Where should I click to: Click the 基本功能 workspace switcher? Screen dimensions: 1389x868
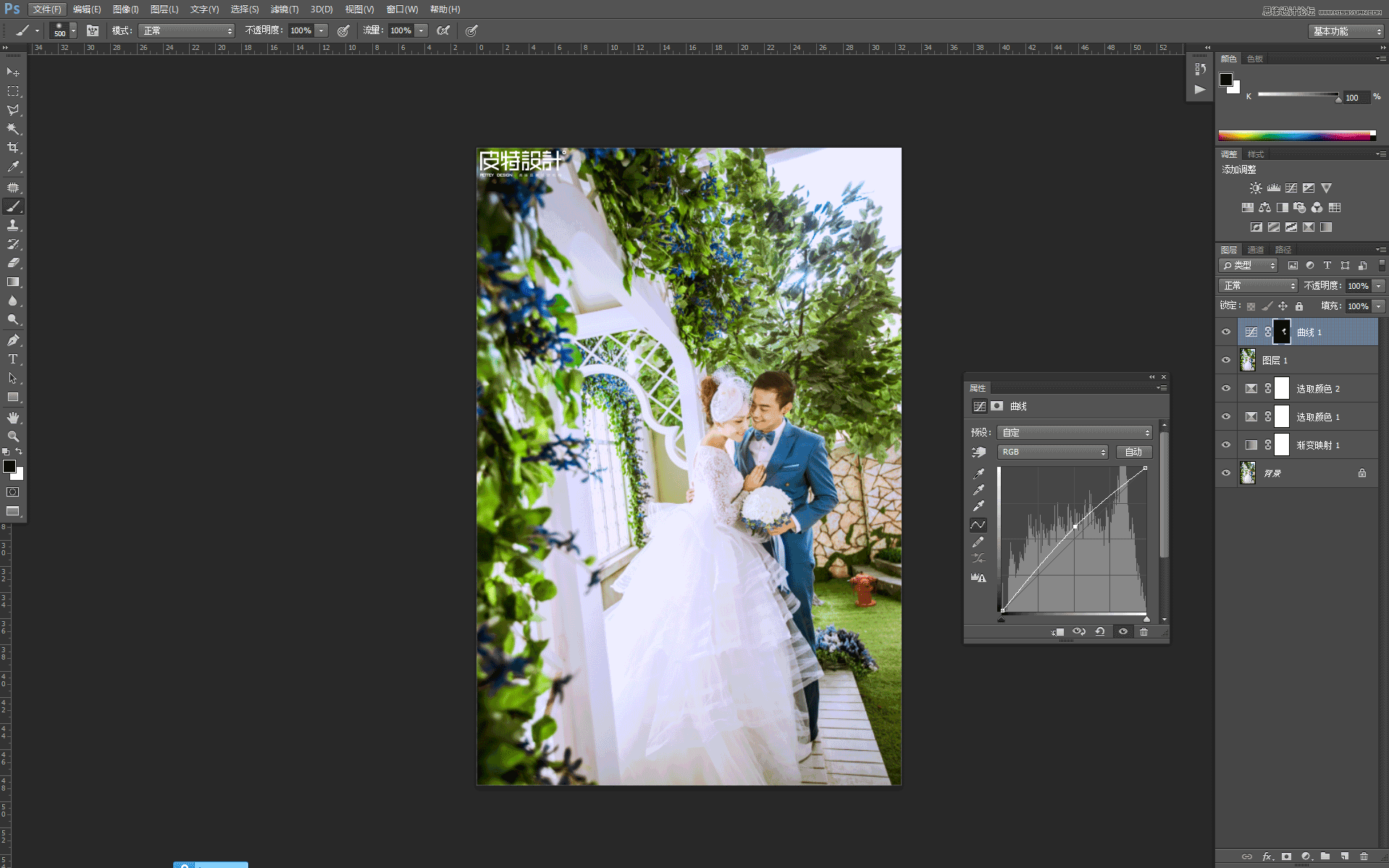pos(1344,31)
